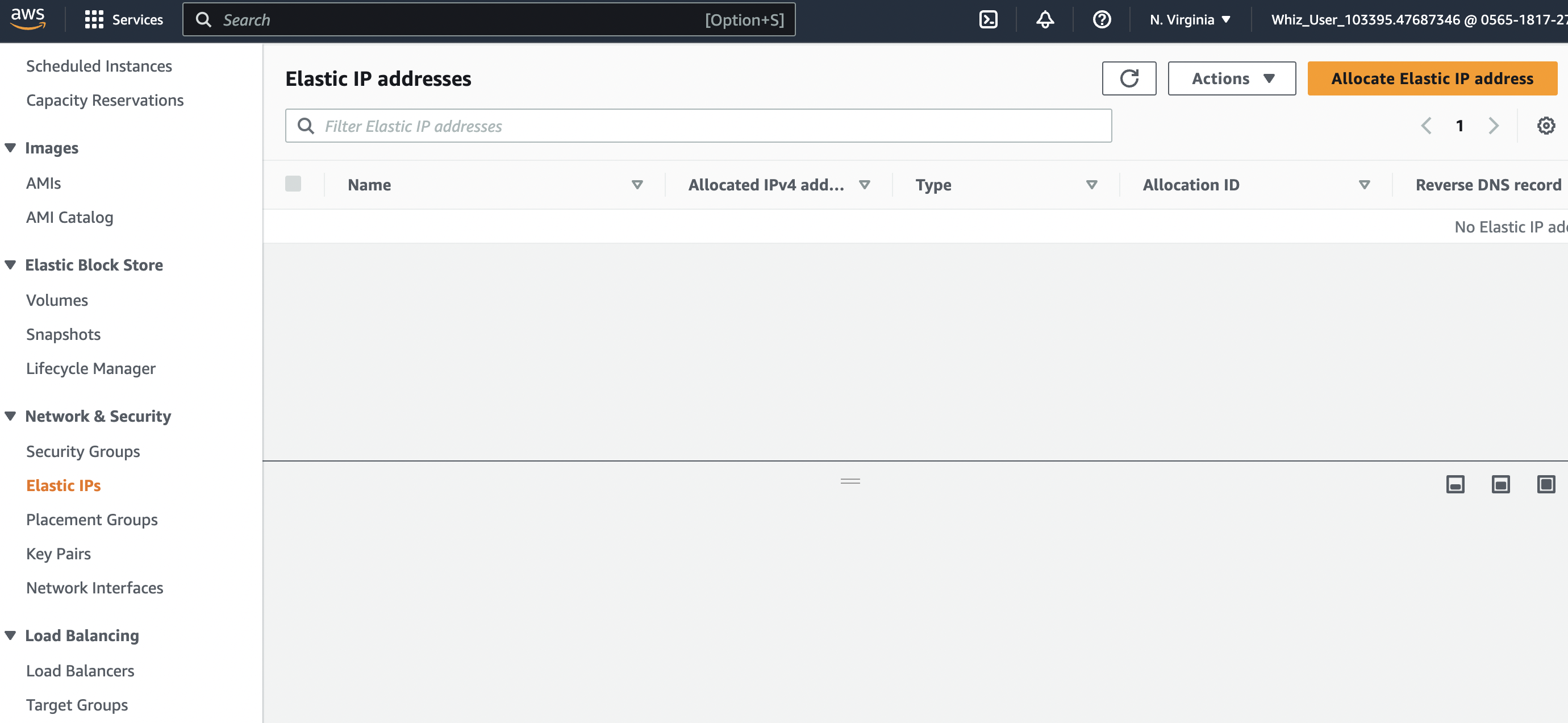
Task: Open the Services menu
Action: coord(124,19)
